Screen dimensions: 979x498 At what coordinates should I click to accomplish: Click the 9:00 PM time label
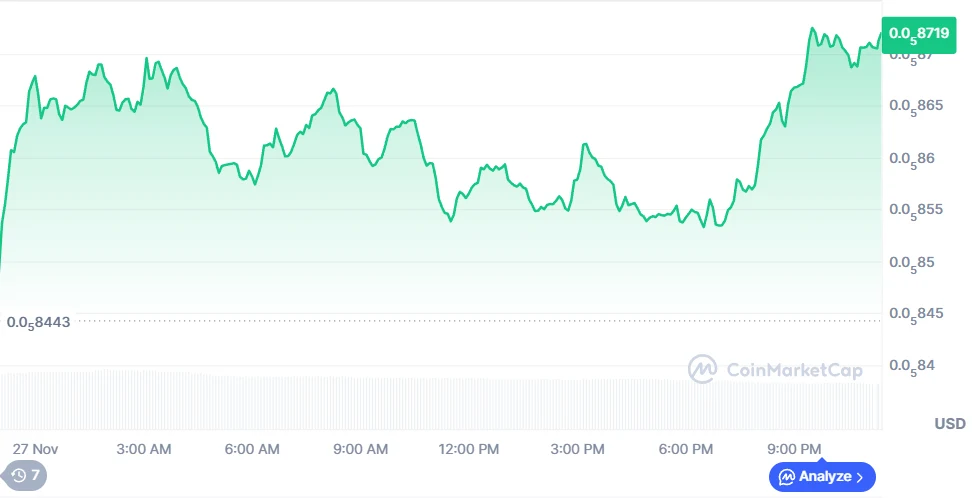(794, 449)
